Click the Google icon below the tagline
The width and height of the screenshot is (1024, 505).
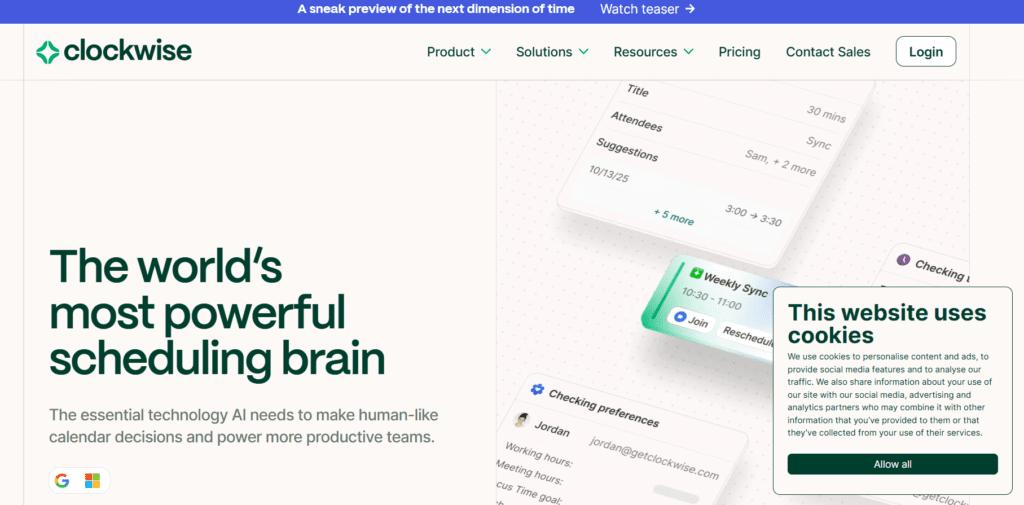click(62, 481)
